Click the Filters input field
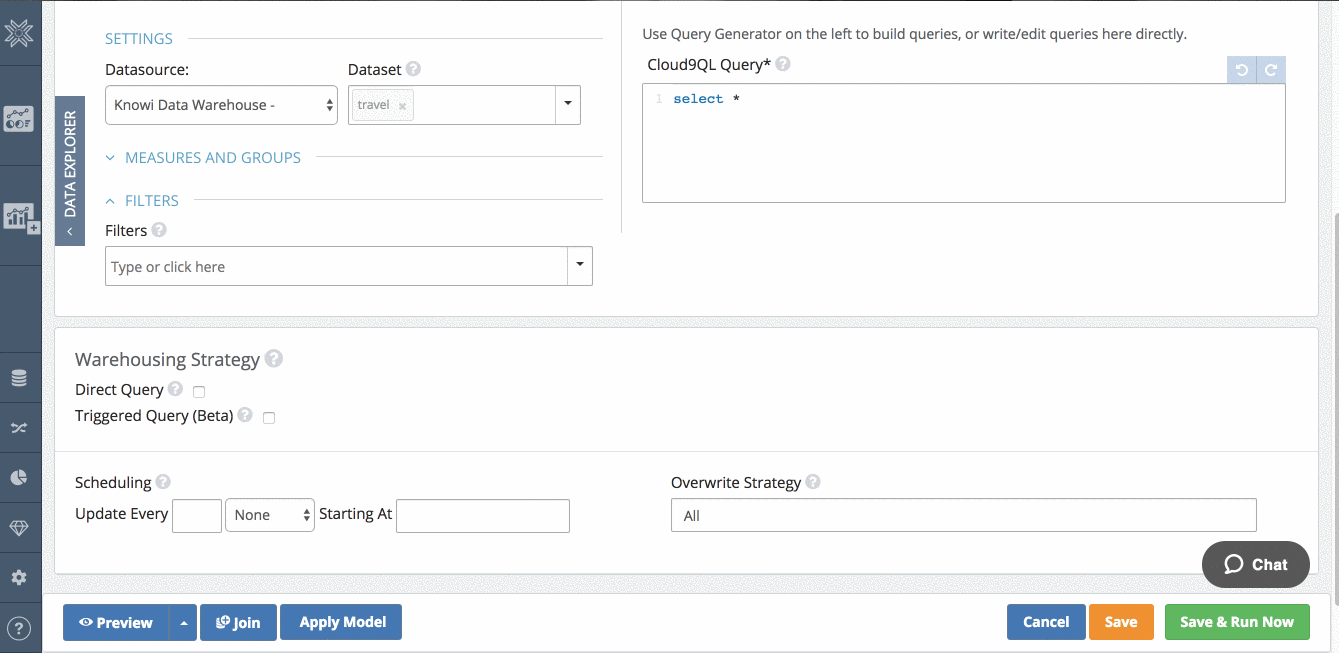Image resolution: width=1339 pixels, height=653 pixels. [337, 266]
